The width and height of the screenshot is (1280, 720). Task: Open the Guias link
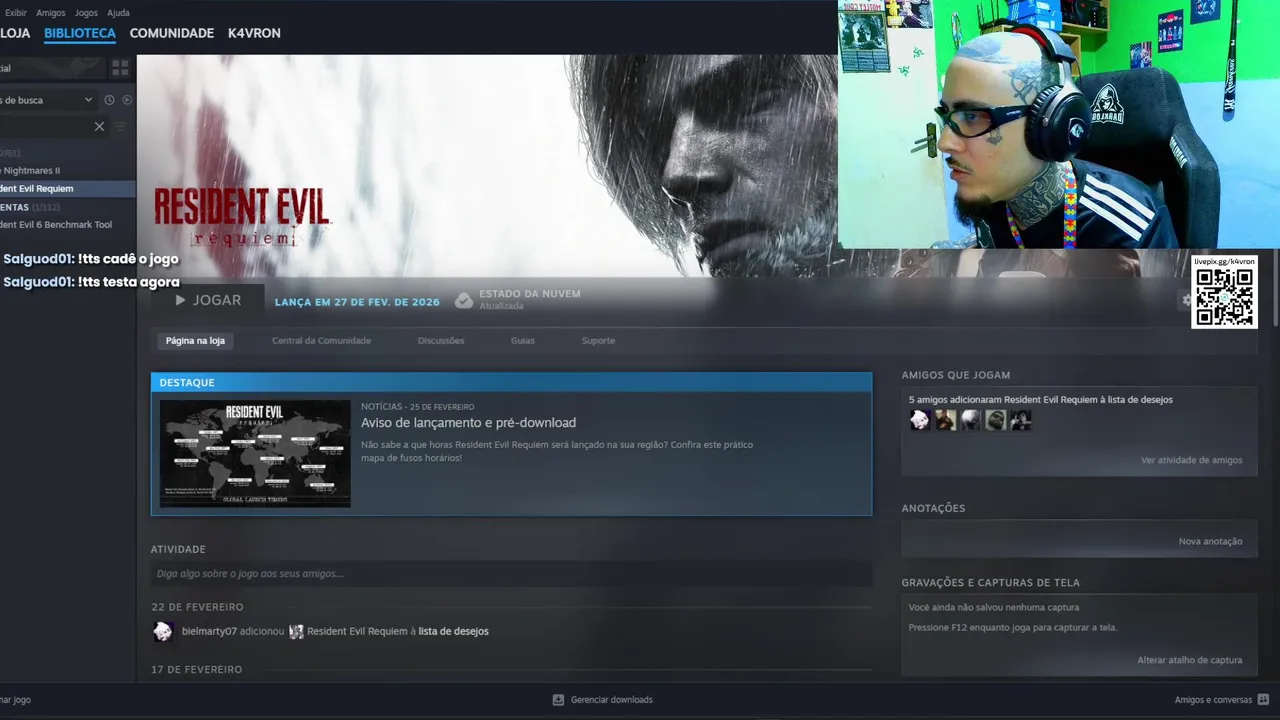click(523, 341)
